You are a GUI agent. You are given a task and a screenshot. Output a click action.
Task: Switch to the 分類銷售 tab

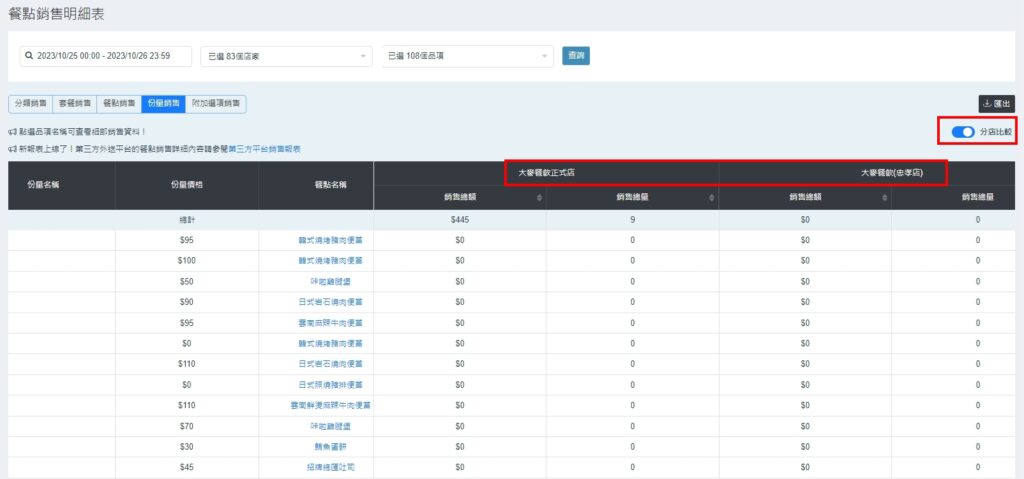pyautogui.click(x=30, y=103)
